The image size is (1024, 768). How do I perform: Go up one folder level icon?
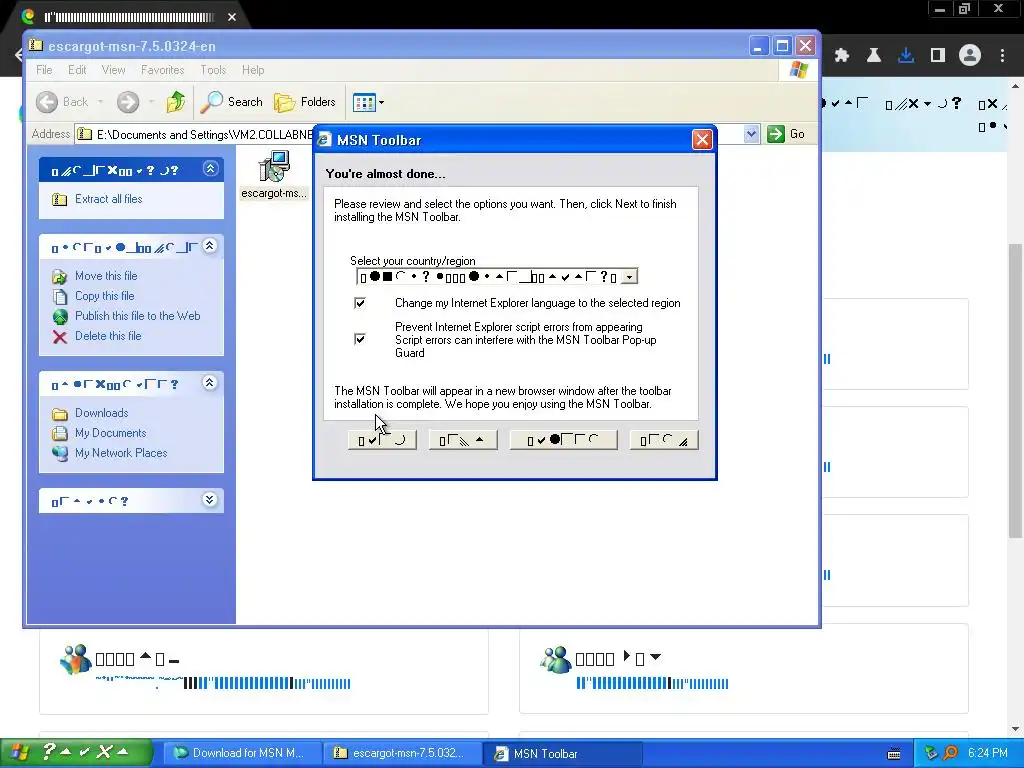[176, 102]
